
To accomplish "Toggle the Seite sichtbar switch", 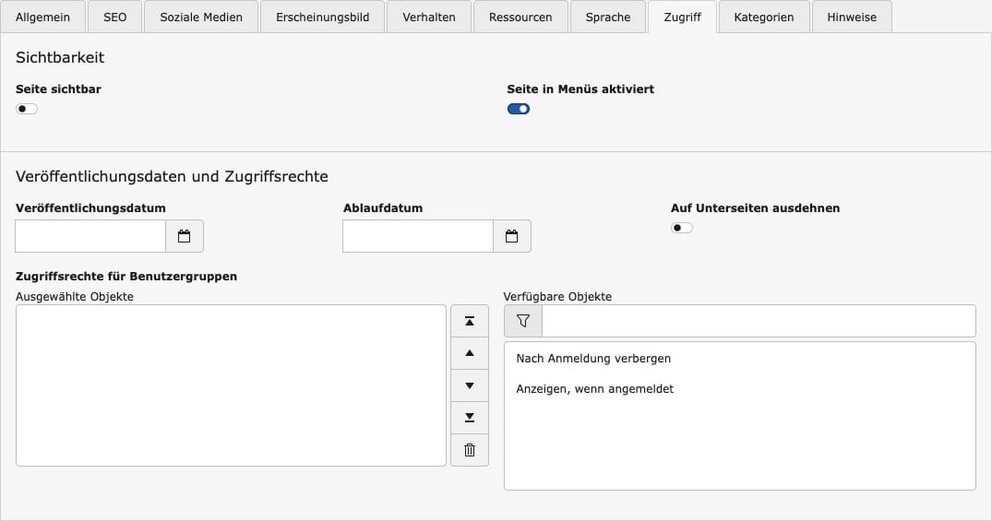I will pos(27,109).
